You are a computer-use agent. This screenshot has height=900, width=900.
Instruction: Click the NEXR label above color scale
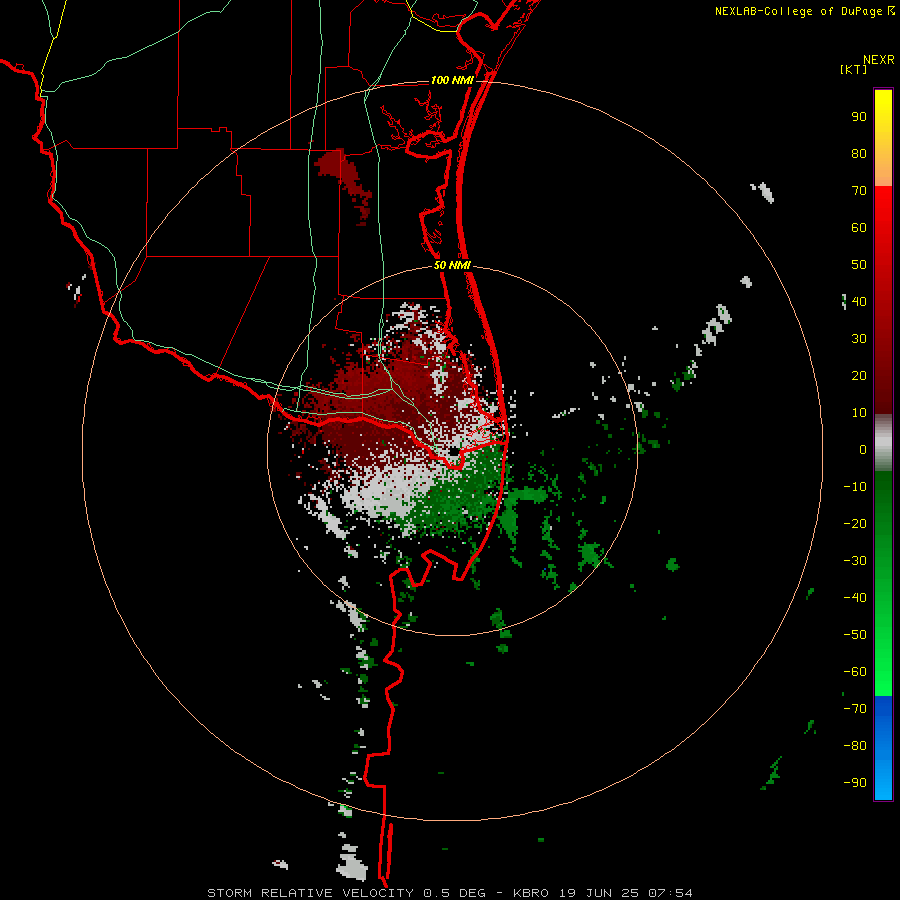[x=879, y=60]
